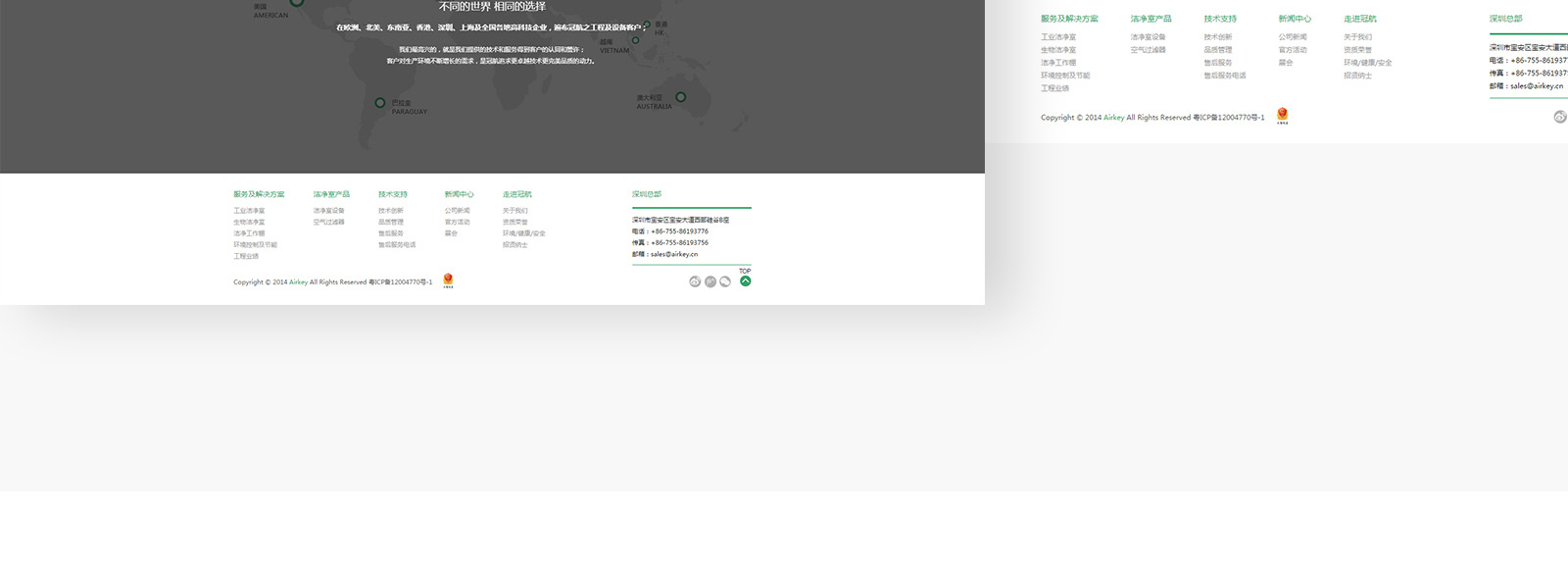Open 招贤纳士 link in the footer under the map
Viewport: 1568px width, 561px height.
click(x=514, y=245)
